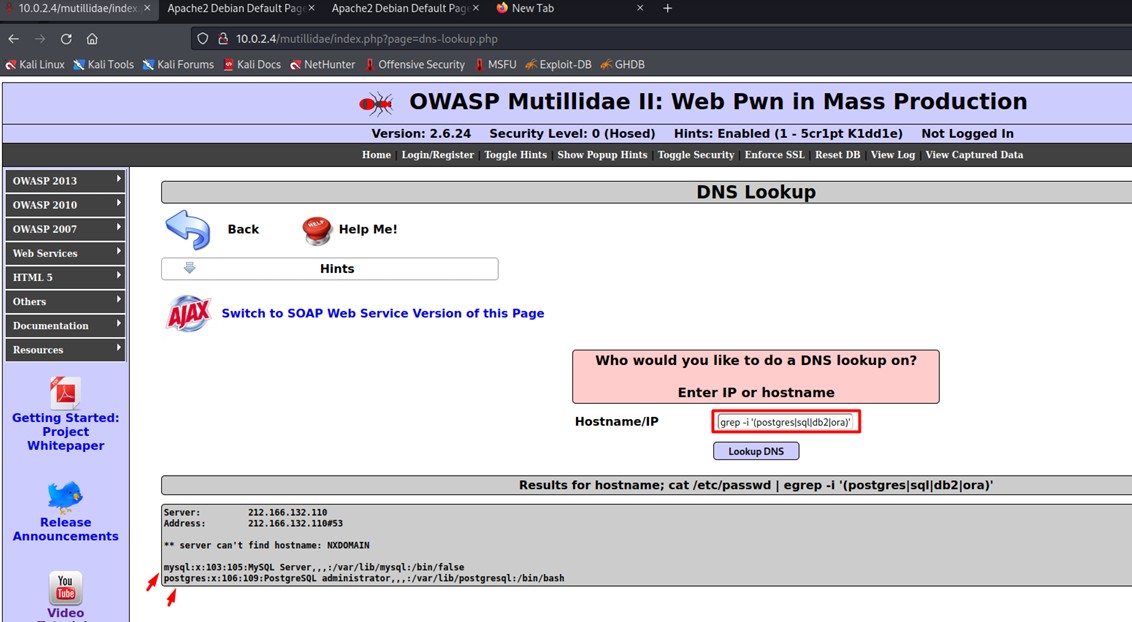Go to the browser home page

tap(92, 39)
